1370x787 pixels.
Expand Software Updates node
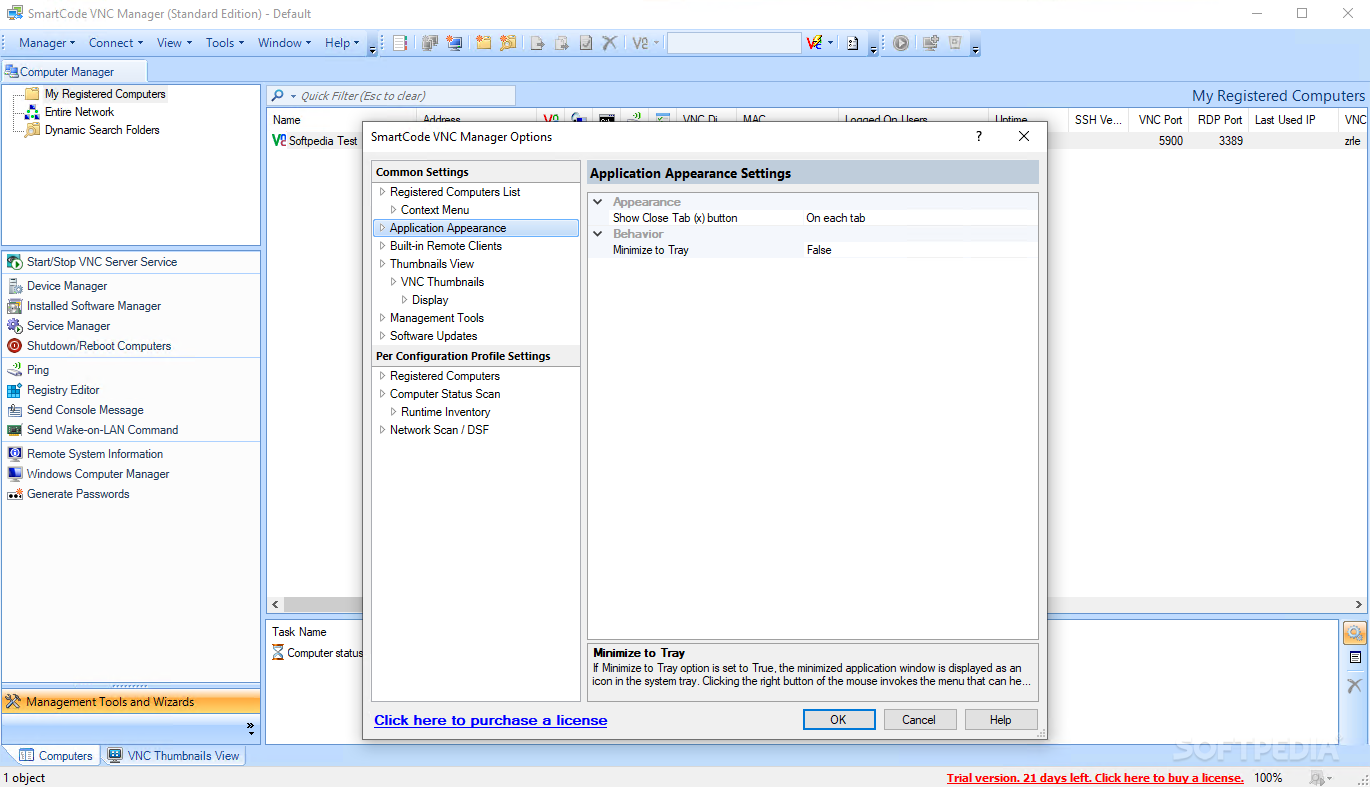[382, 336]
